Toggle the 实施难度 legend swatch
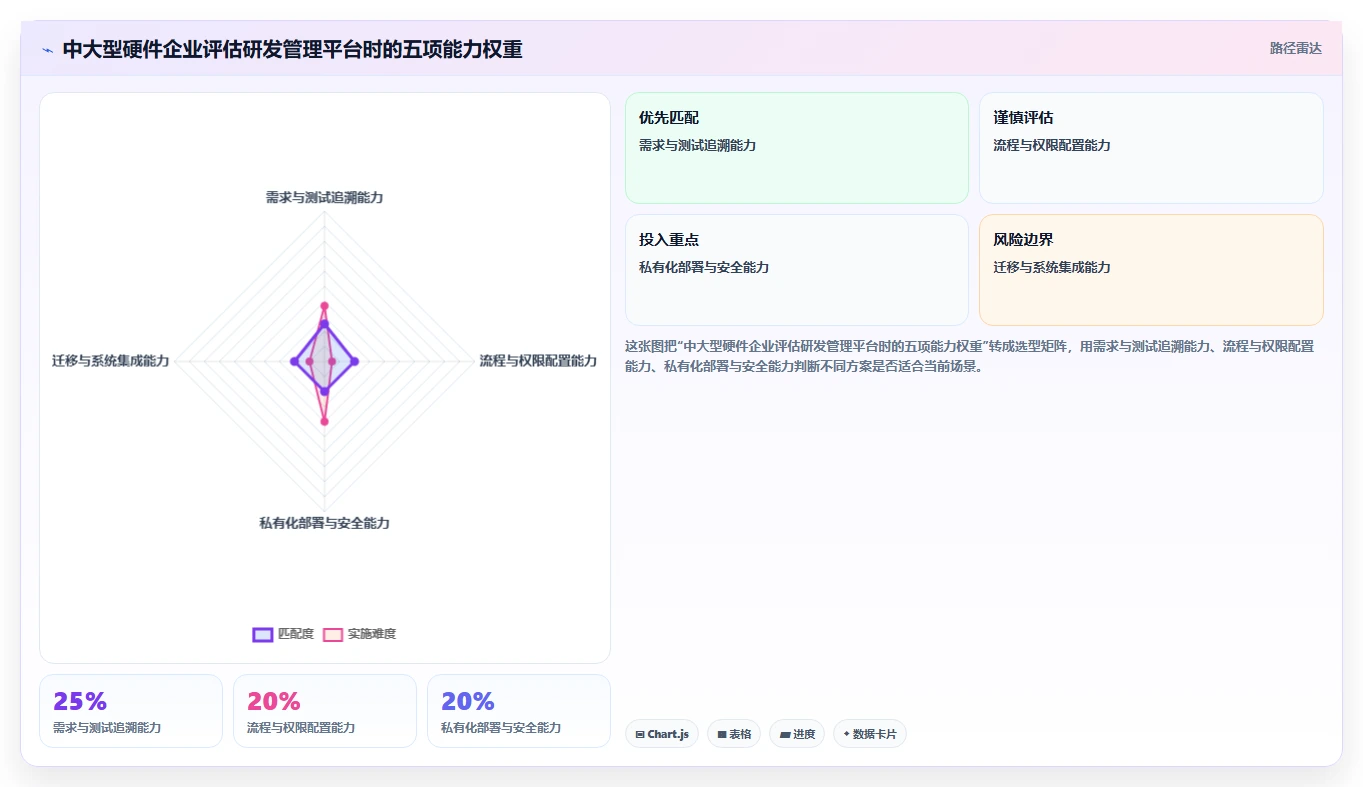 [x=333, y=634]
